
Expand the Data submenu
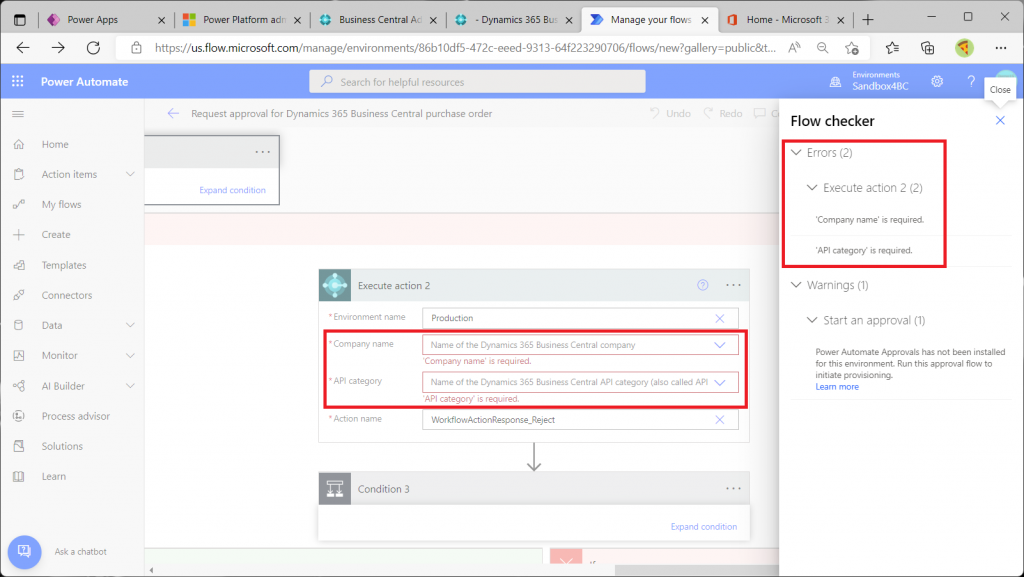130,325
